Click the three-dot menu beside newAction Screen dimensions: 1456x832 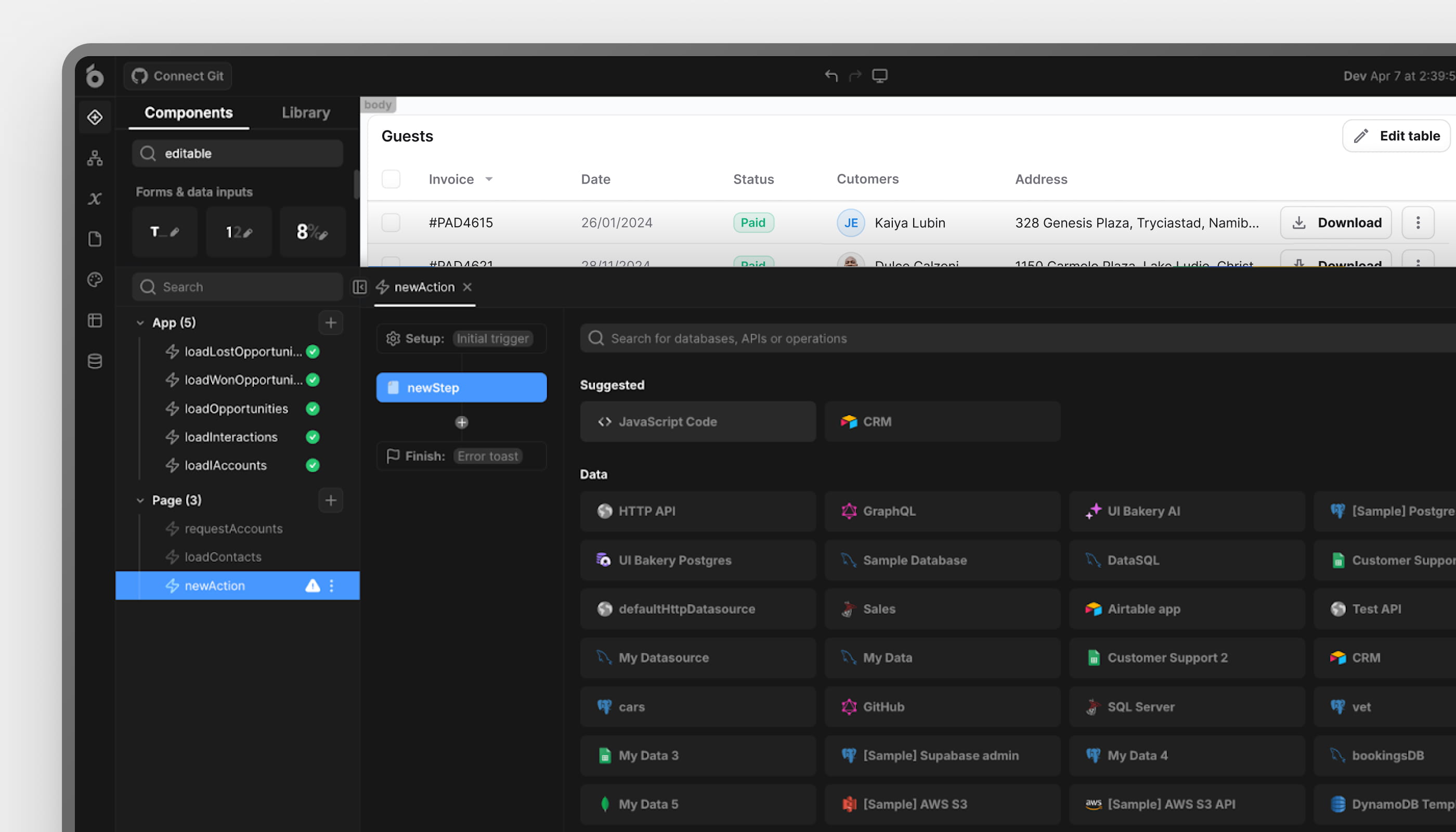[x=331, y=586]
